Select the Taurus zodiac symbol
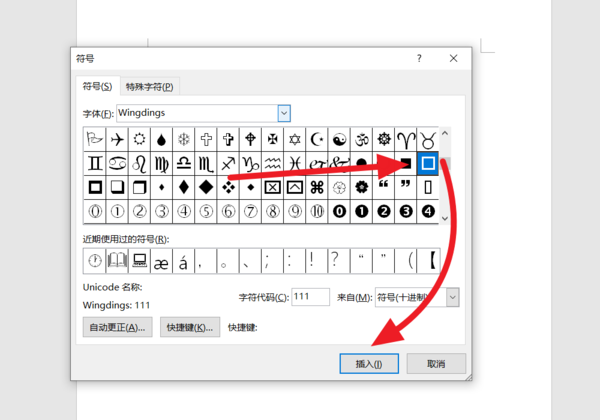Image resolution: width=600 pixels, height=420 pixels. tap(428, 140)
